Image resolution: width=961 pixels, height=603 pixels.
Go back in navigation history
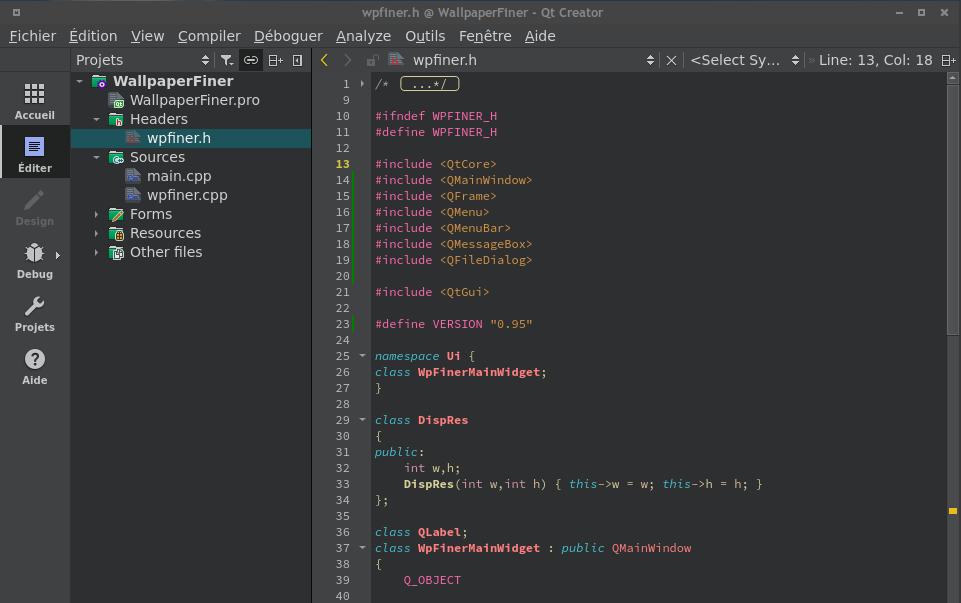pos(324,60)
